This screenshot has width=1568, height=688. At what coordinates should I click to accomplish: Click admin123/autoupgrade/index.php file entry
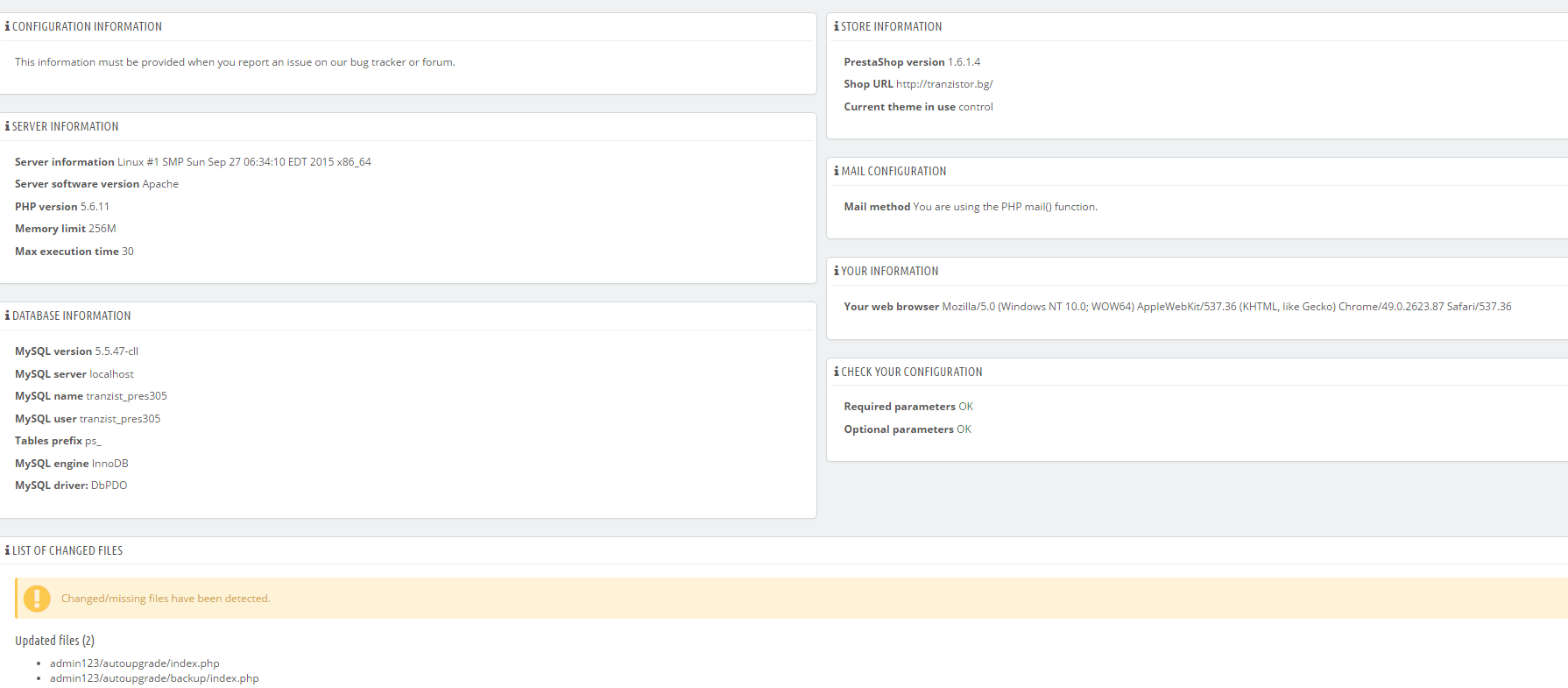(x=134, y=663)
